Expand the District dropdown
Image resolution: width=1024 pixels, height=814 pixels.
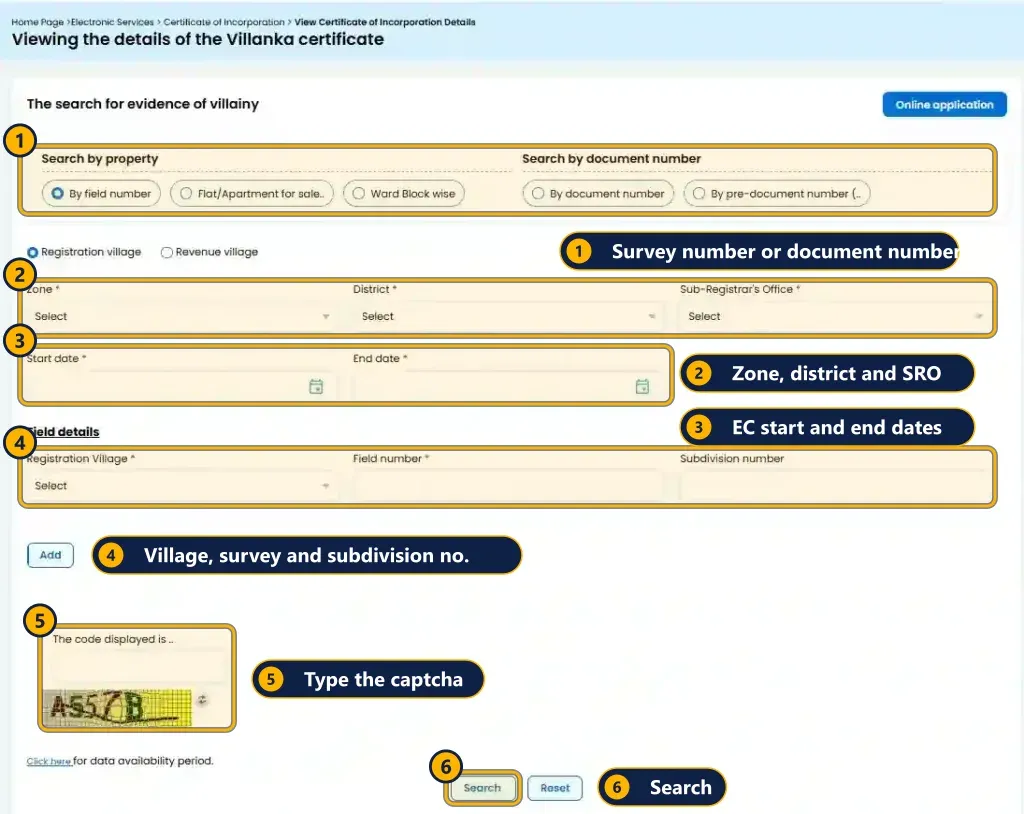point(508,316)
